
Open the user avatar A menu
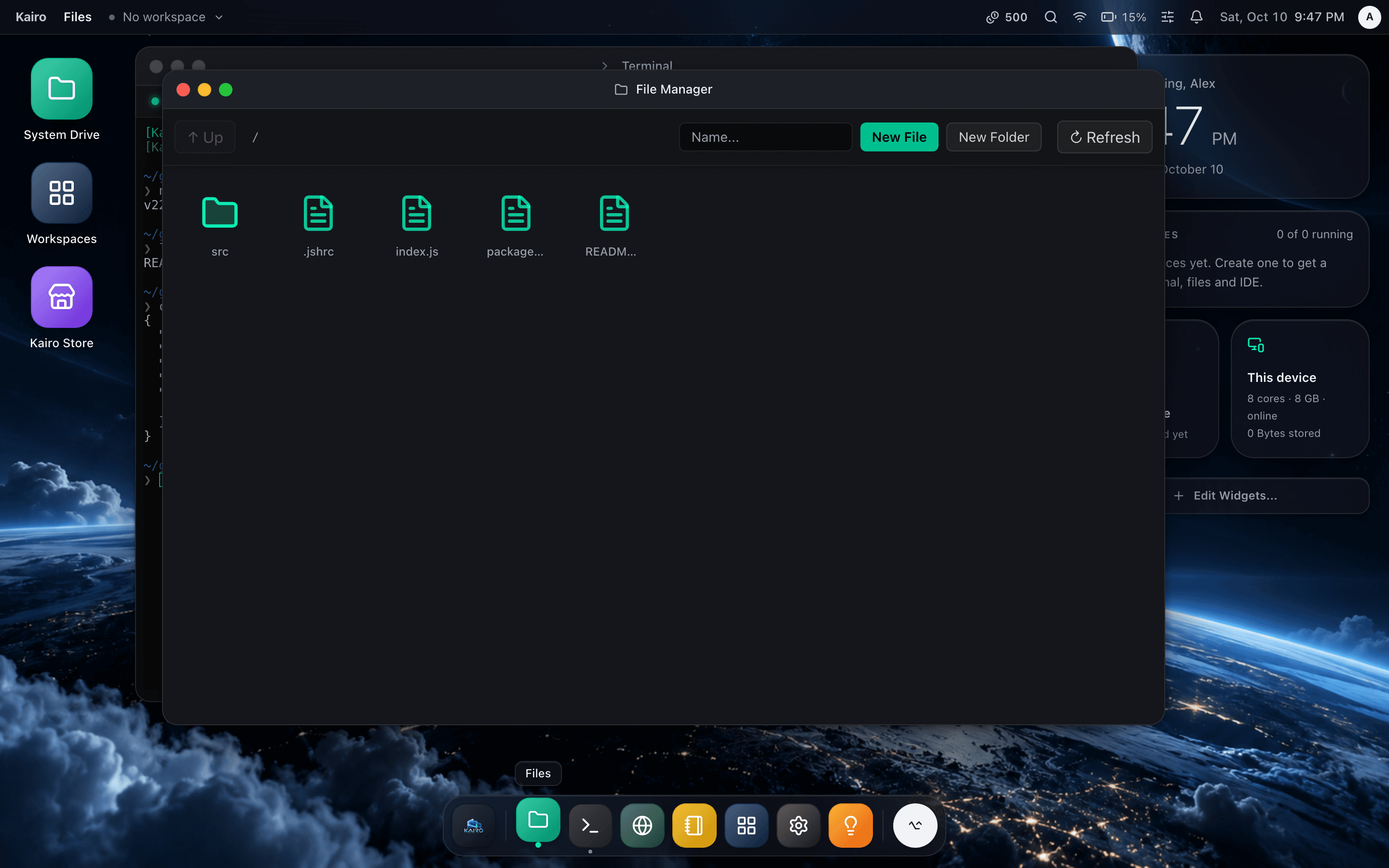pos(1370,17)
